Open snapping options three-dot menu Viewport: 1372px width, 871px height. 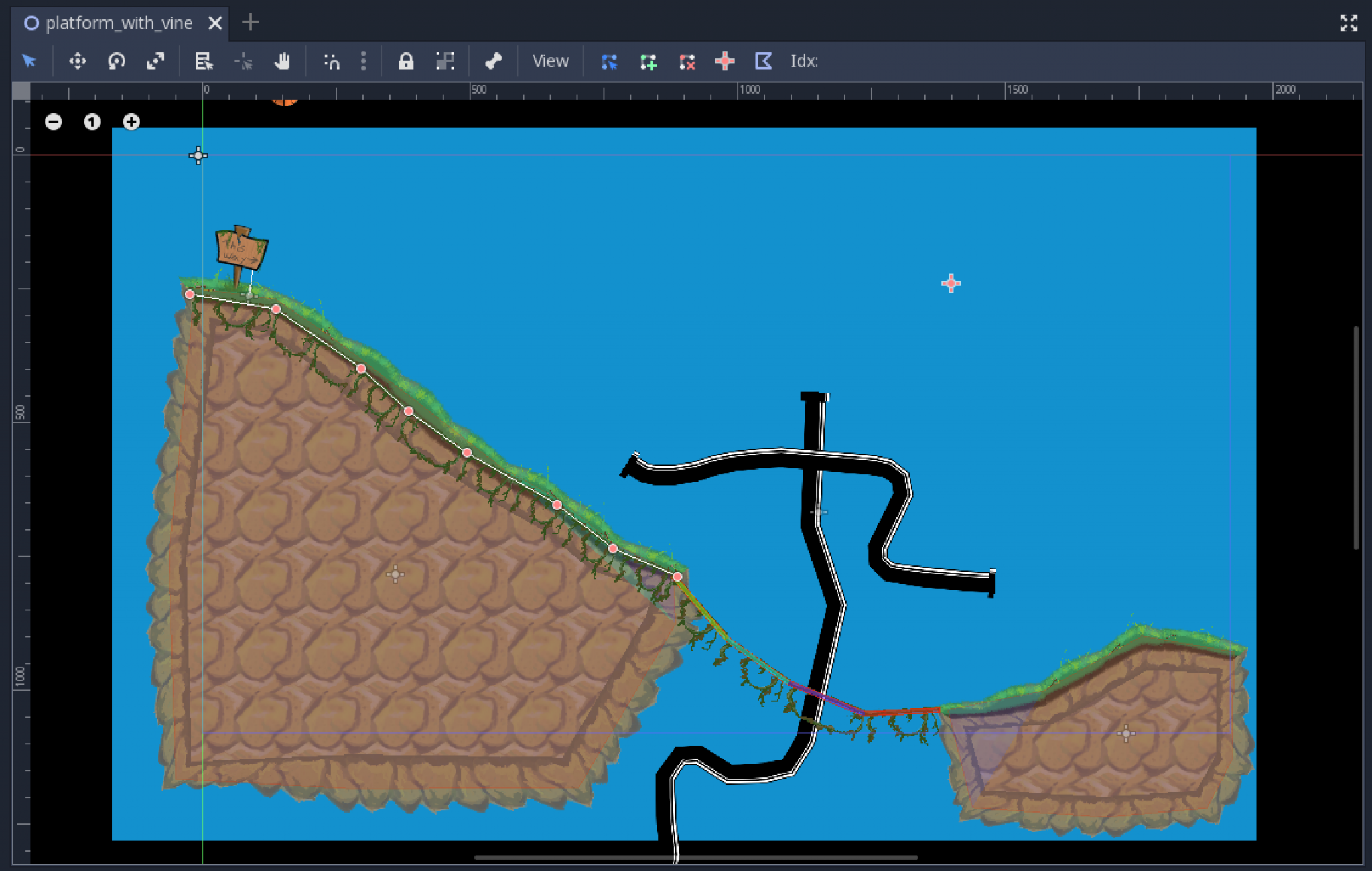click(x=364, y=61)
